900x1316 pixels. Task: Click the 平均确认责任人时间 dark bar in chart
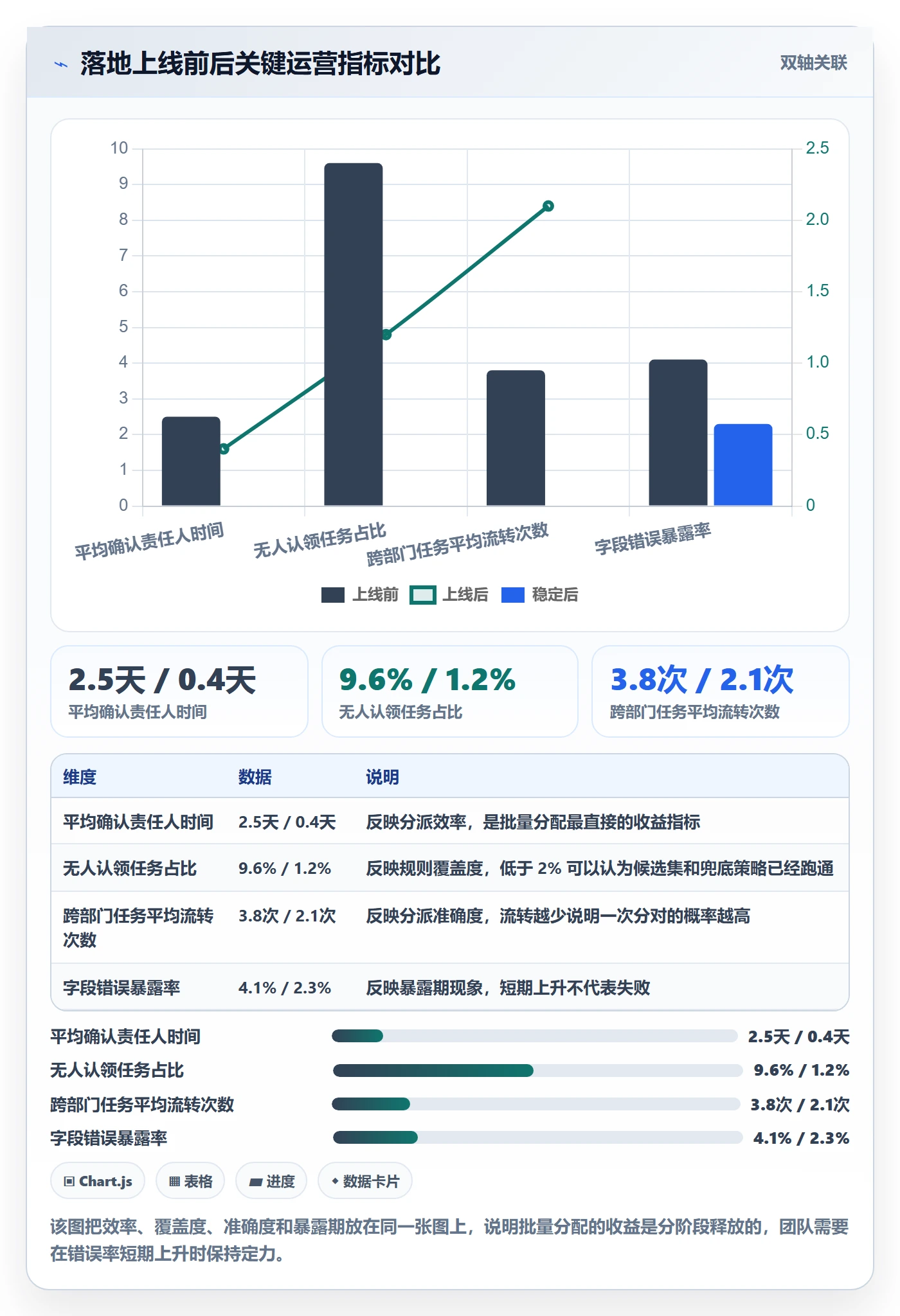tap(191, 461)
